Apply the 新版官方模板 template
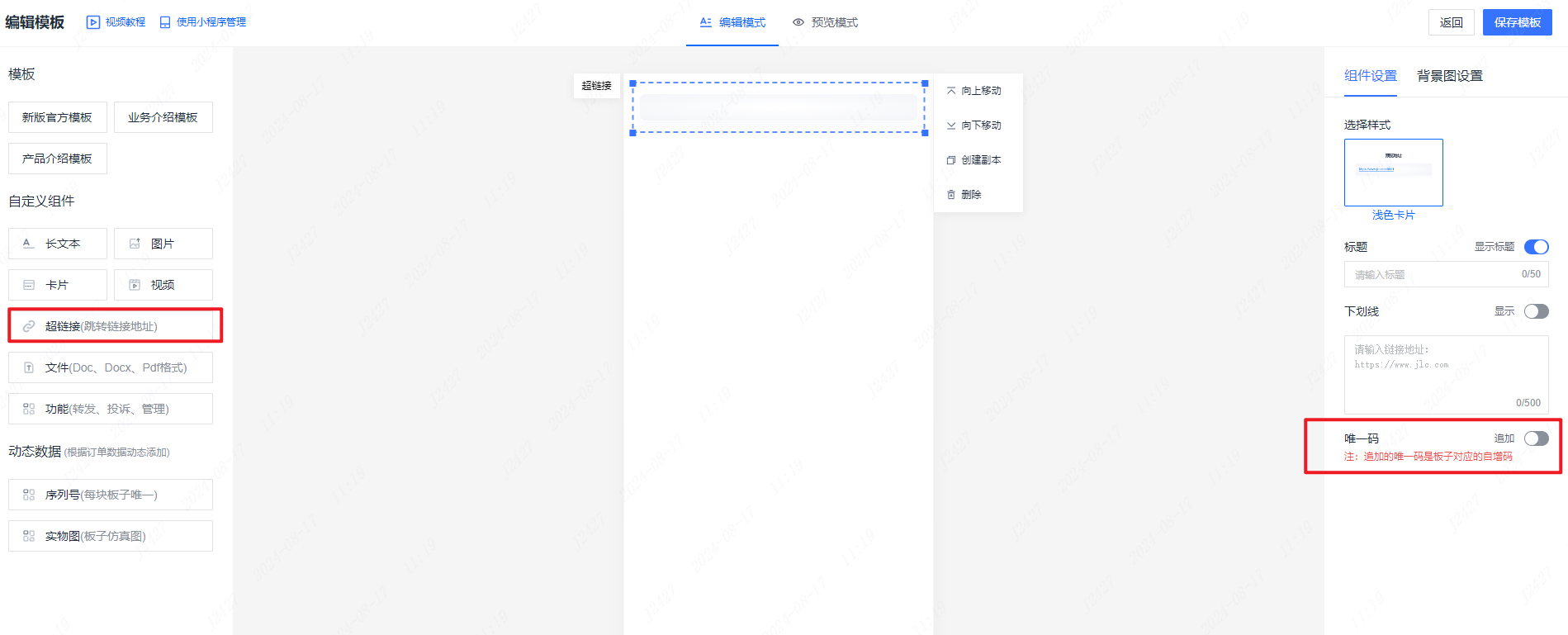Viewport: 1568px width, 635px height. click(x=57, y=117)
